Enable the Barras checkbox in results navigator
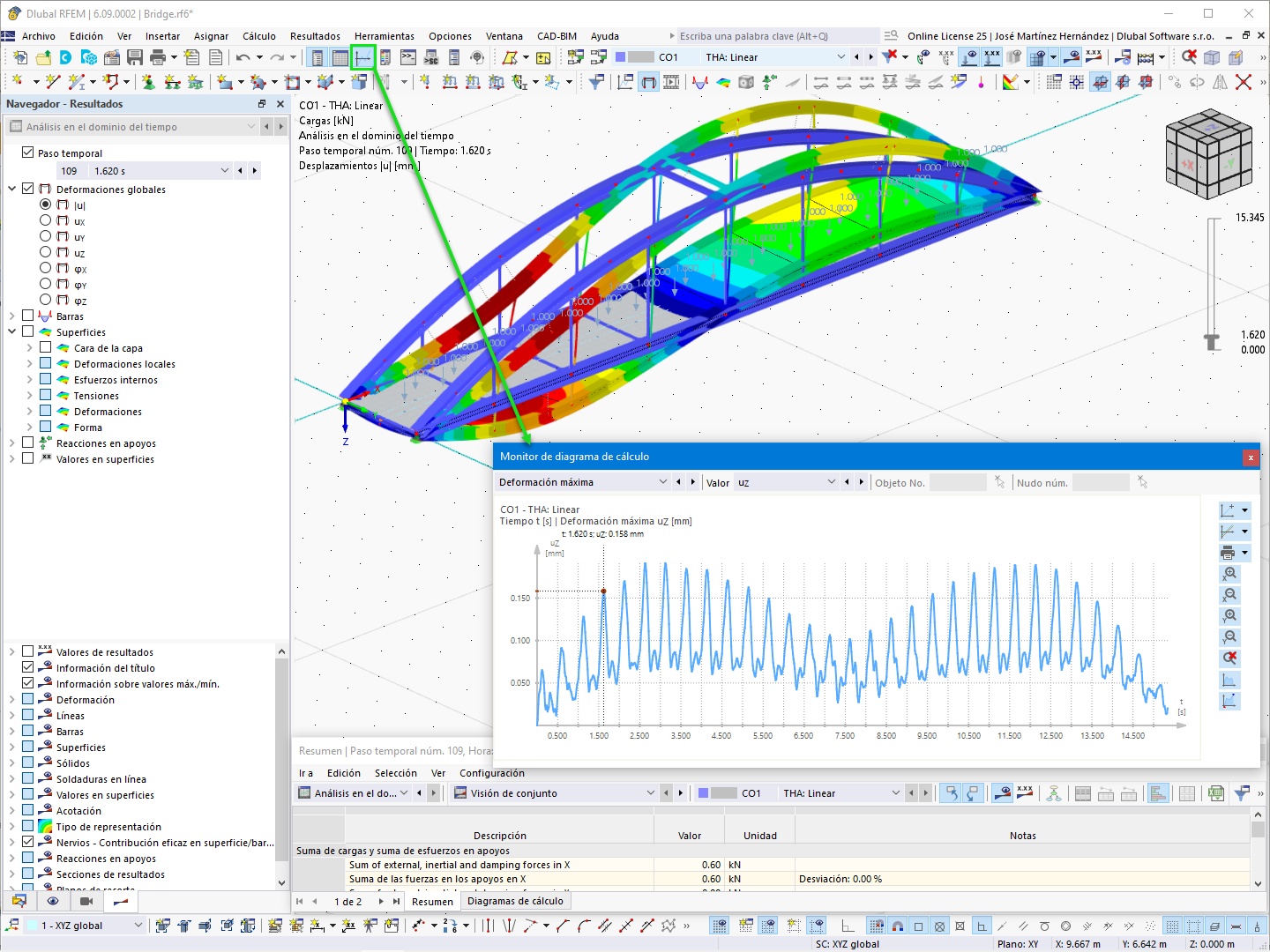Screen dimensions: 1270x952 tap(27, 316)
